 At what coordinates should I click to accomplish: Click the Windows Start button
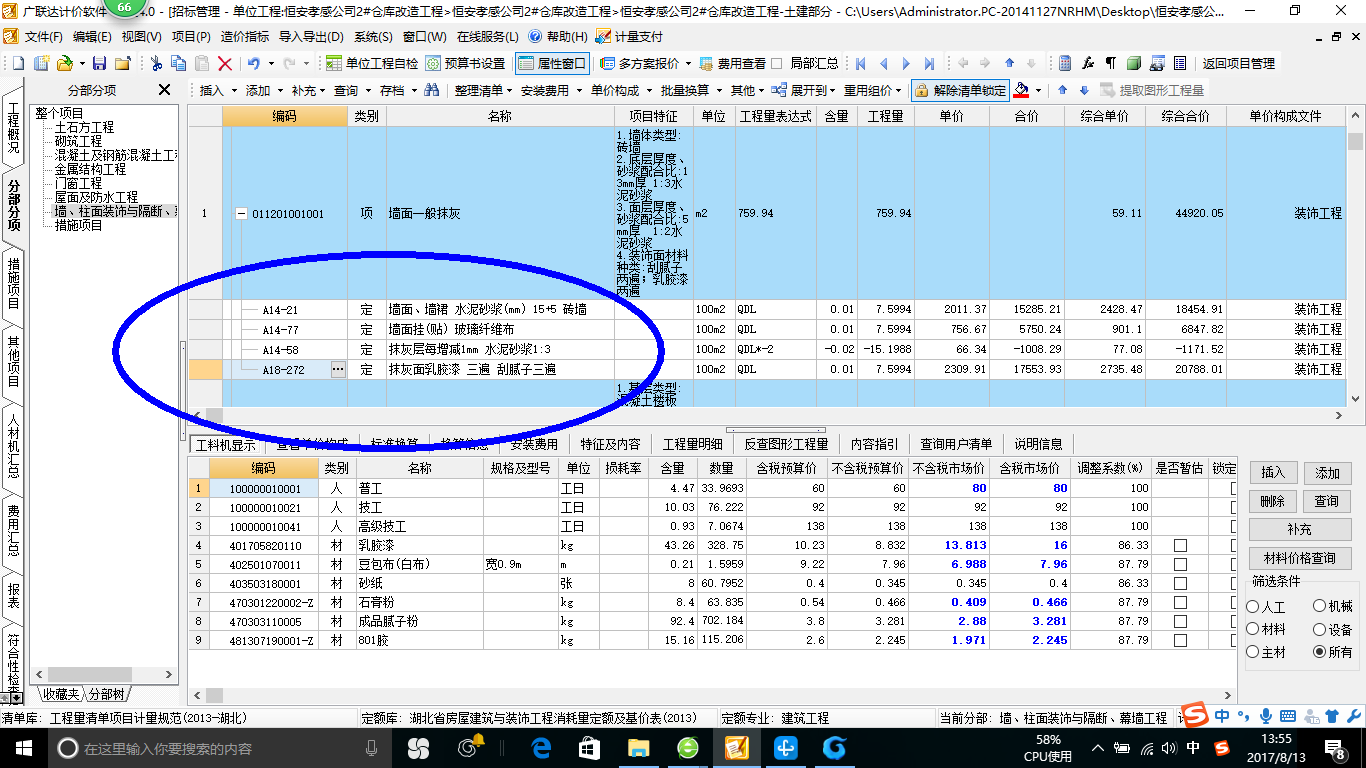coord(22,747)
